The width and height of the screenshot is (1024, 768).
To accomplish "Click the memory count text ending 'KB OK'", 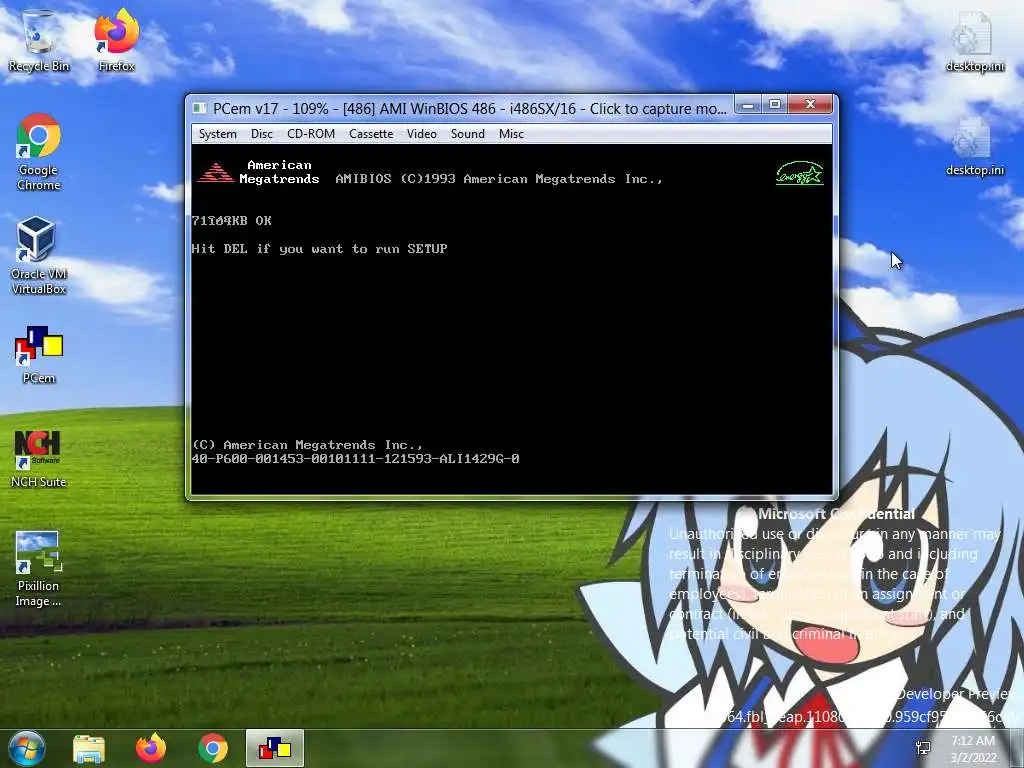I will pyautogui.click(x=231, y=221).
